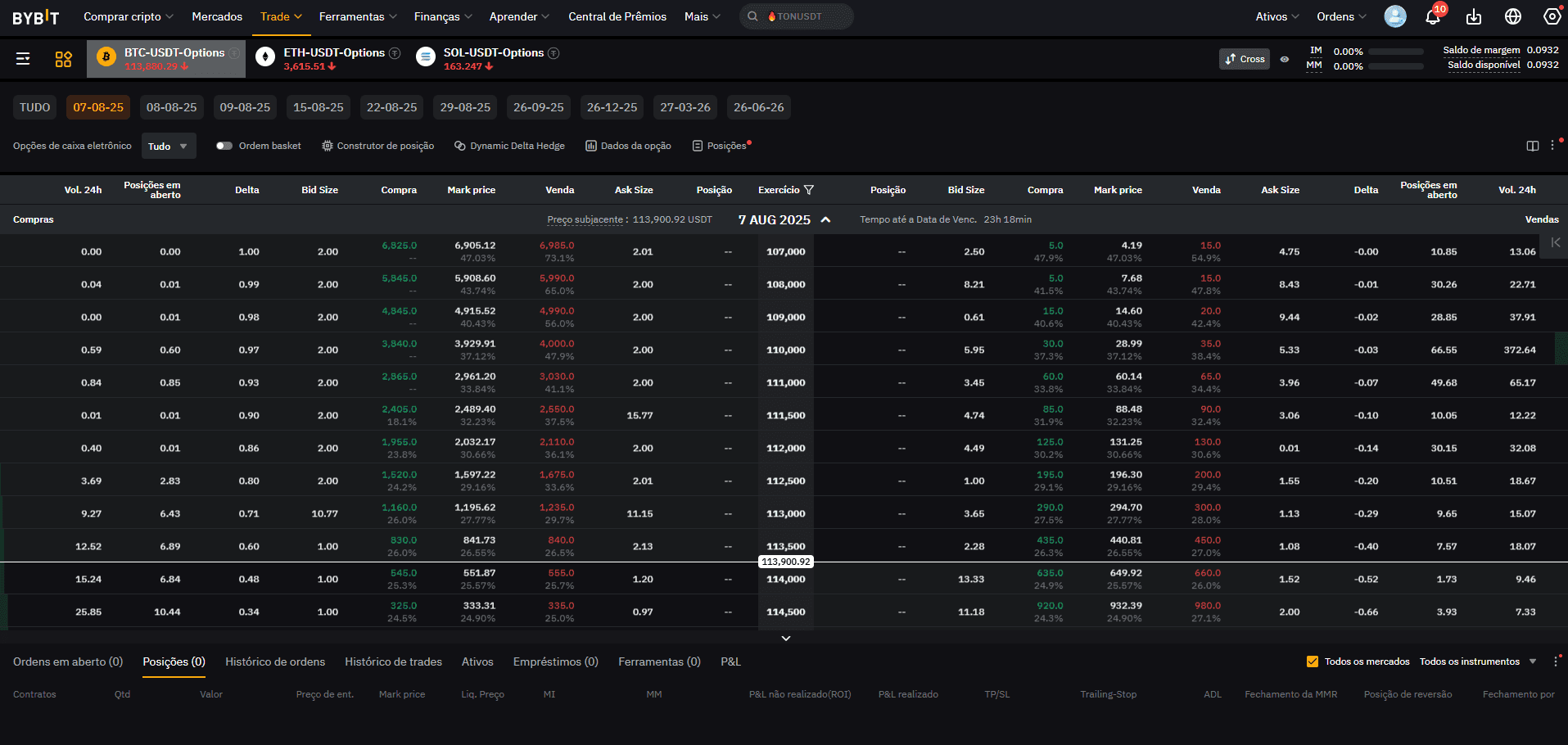The width and height of the screenshot is (1568, 745).
Task: Click Preço subjacente label
Action: point(585,219)
